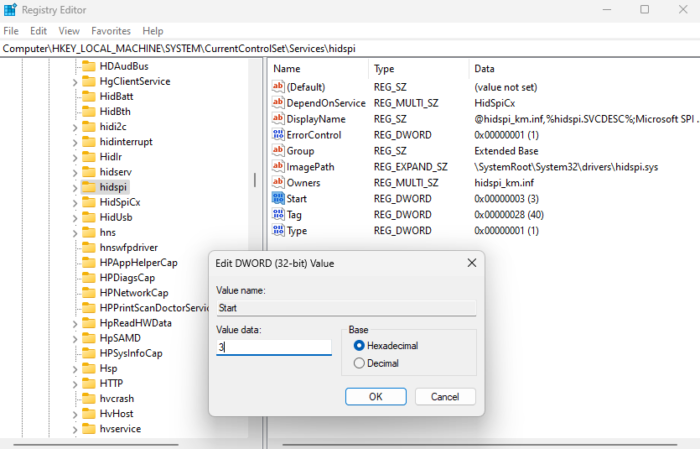Select the HPDiagsCap key
This screenshot has width=700, height=449.
click(x=127, y=278)
